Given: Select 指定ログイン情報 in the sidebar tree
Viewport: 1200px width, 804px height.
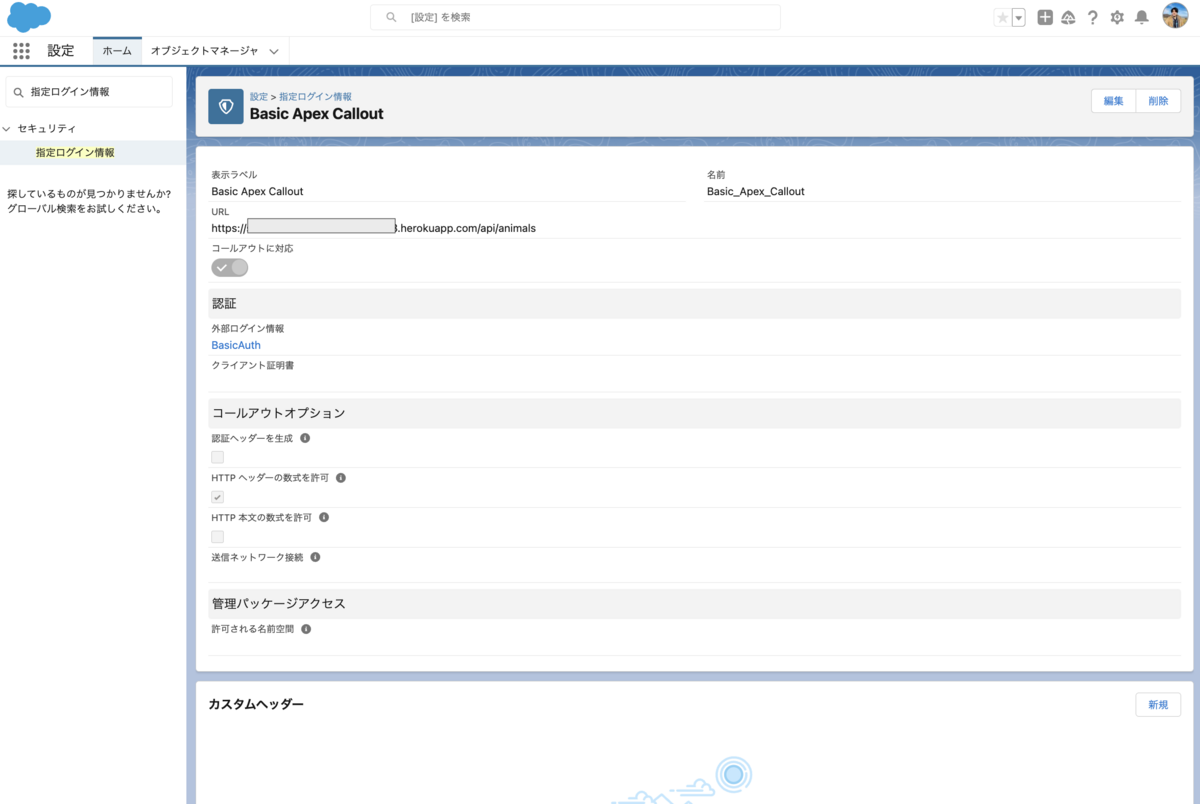Looking at the screenshot, I should [75, 153].
